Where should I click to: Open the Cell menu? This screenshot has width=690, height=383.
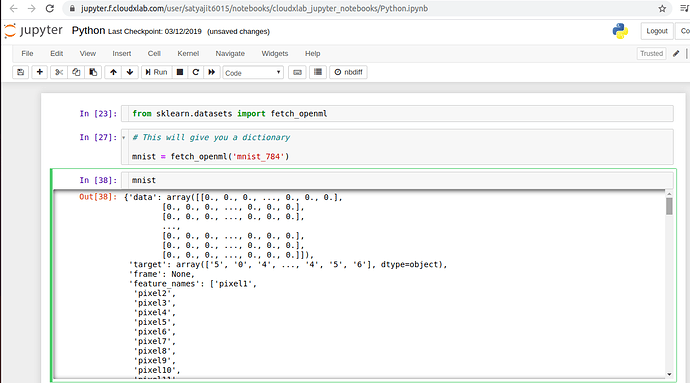pos(154,53)
